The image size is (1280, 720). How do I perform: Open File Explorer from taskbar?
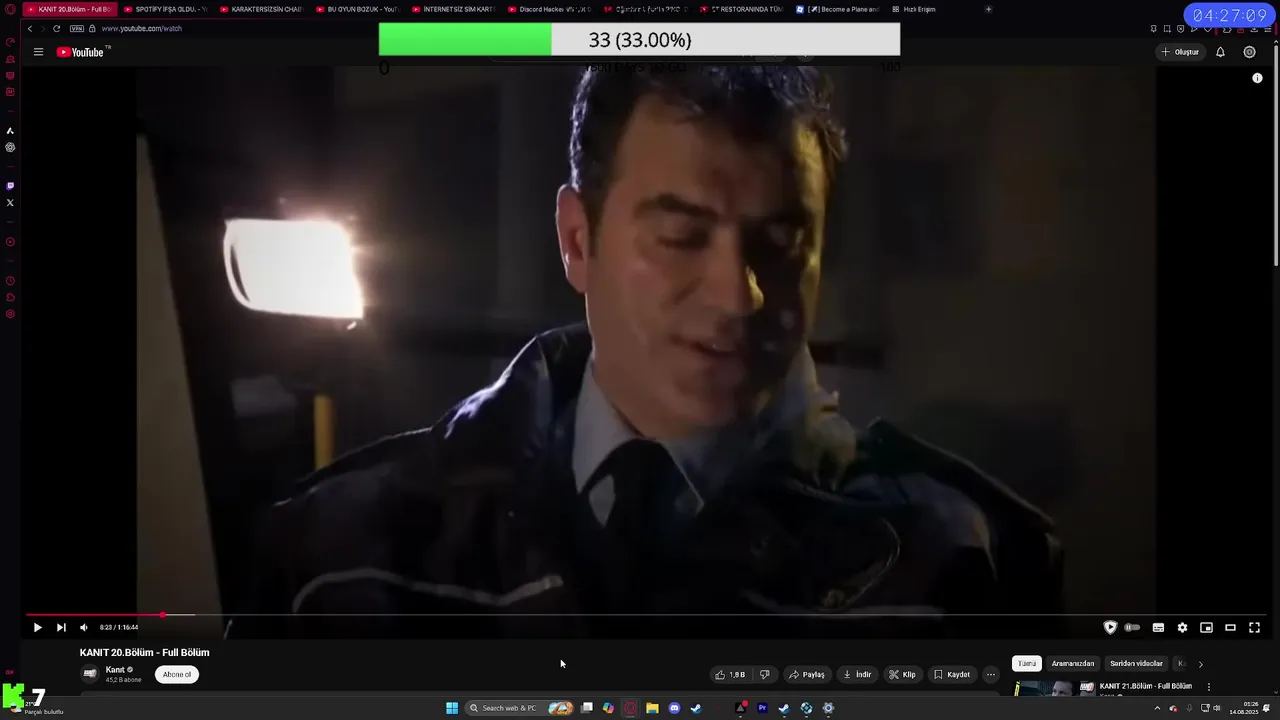pos(652,708)
